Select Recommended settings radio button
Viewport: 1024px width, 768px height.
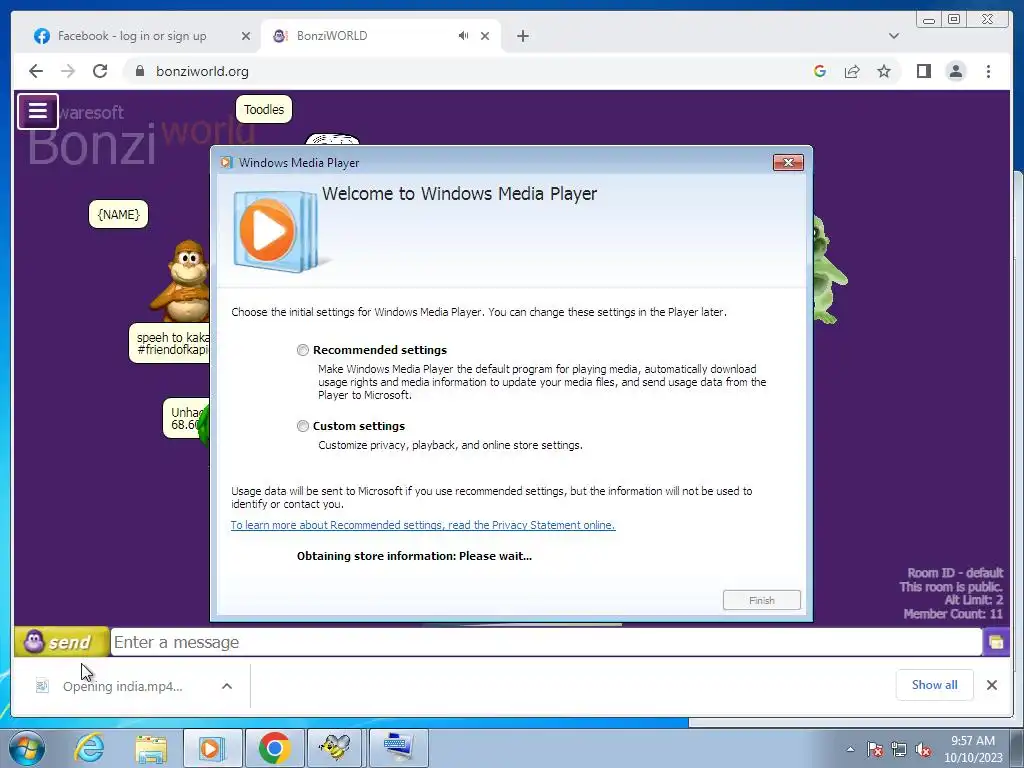302,350
